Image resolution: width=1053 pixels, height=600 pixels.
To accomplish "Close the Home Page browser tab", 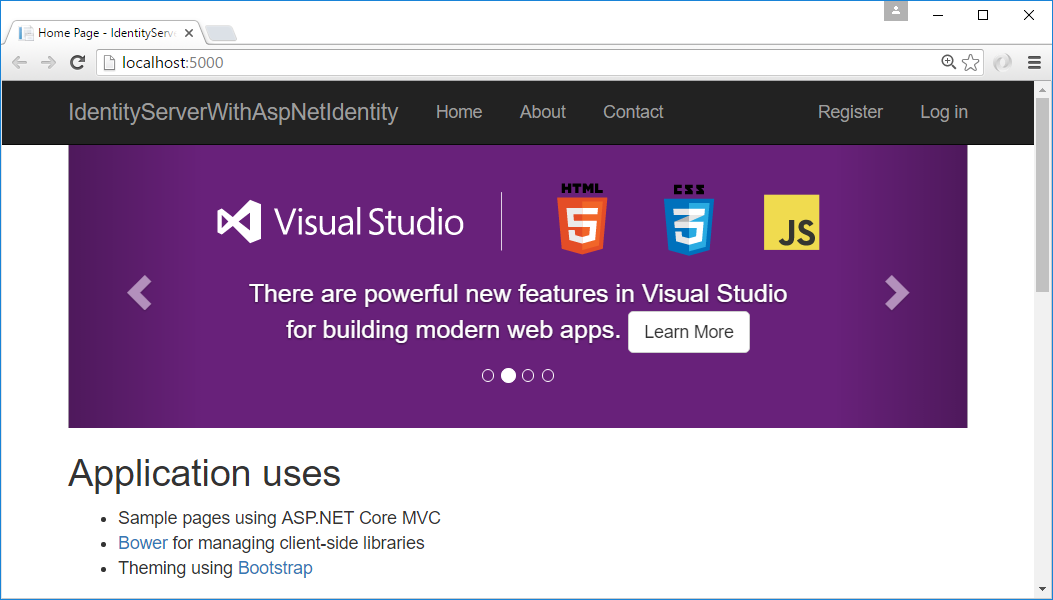I will coord(189,33).
